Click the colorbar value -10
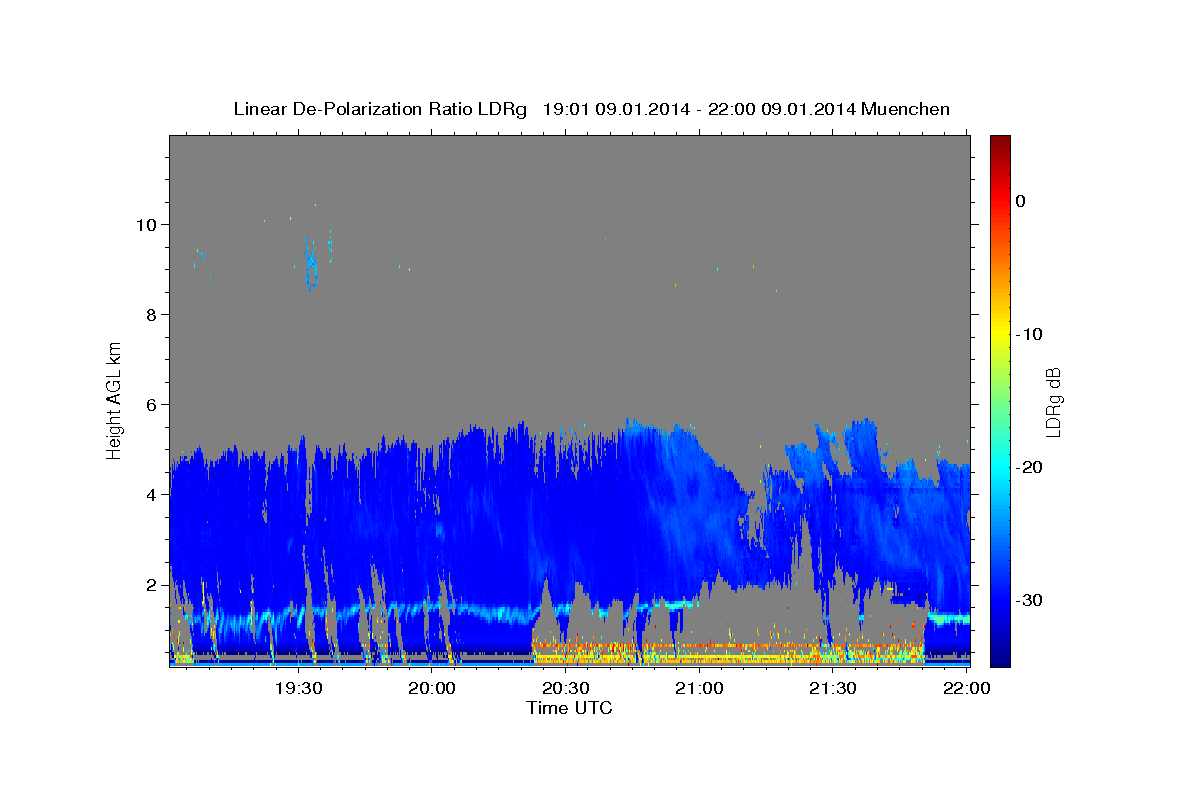 coord(1029,334)
